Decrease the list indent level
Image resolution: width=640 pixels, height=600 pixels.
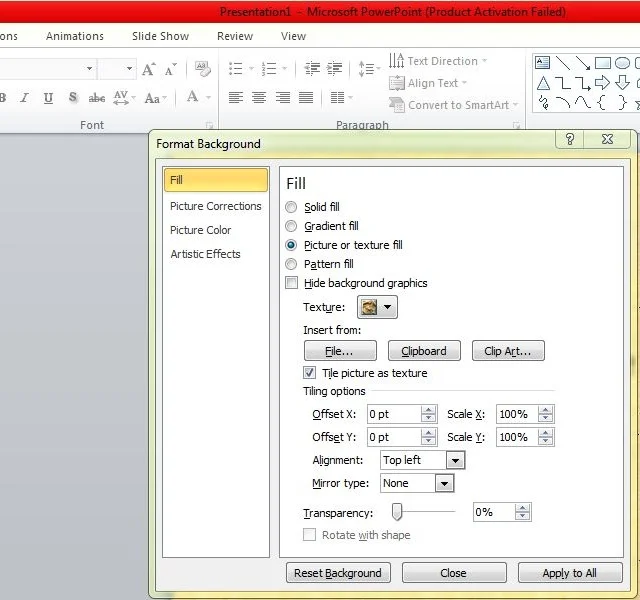[x=312, y=69]
